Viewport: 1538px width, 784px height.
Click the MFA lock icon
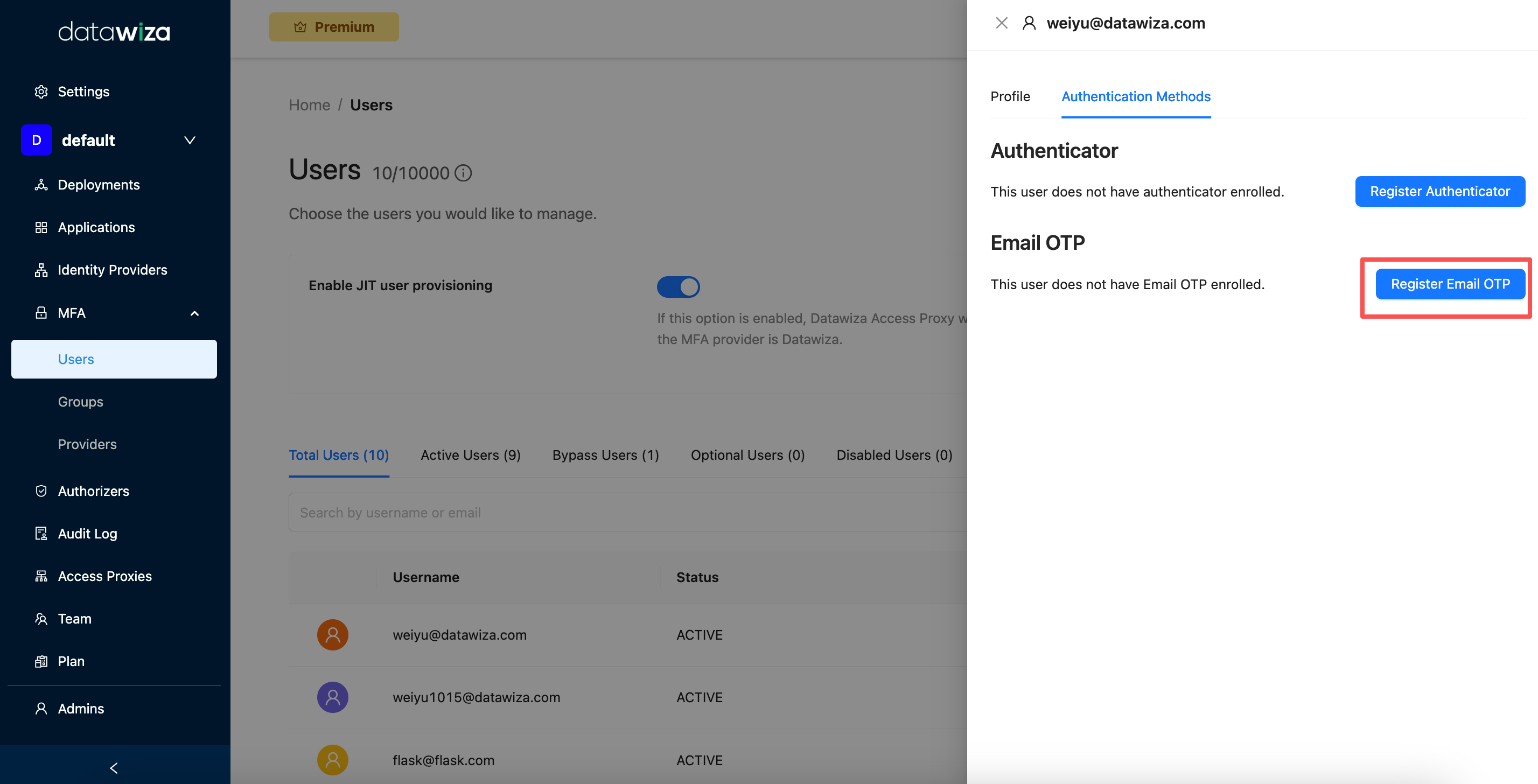pyautogui.click(x=40, y=312)
